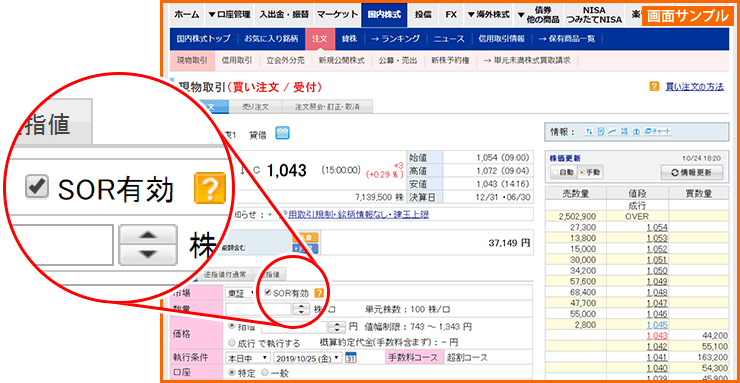Click the 数量 quantity stepper in the form
Image resolution: width=740 pixels, height=383 pixels.
[x=300, y=309]
